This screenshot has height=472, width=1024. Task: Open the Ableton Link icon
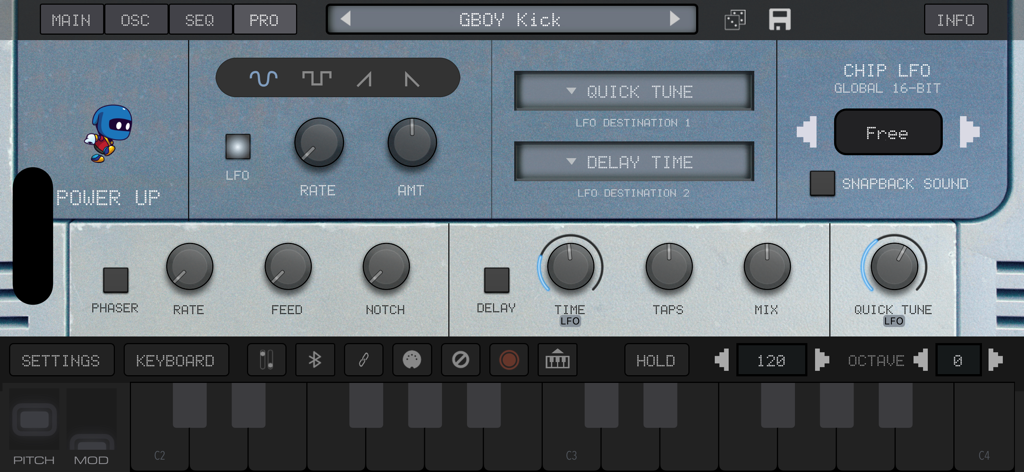click(x=363, y=360)
